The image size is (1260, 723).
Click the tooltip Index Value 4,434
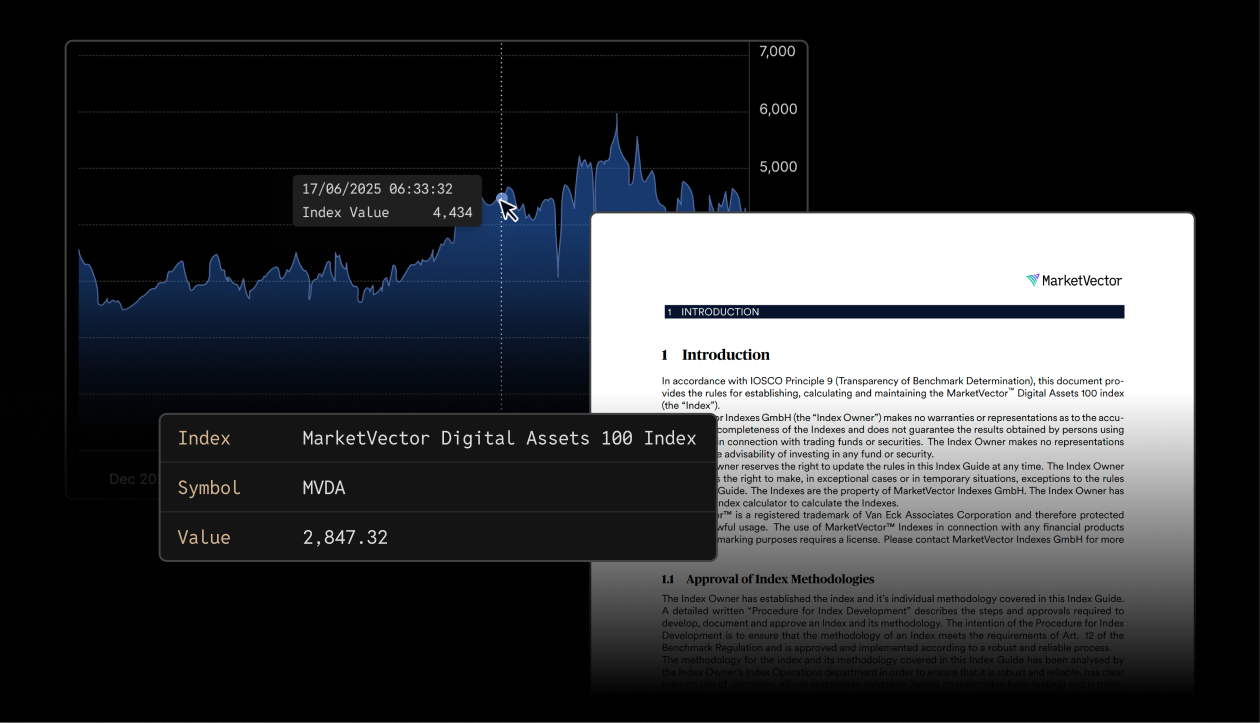[387, 213]
